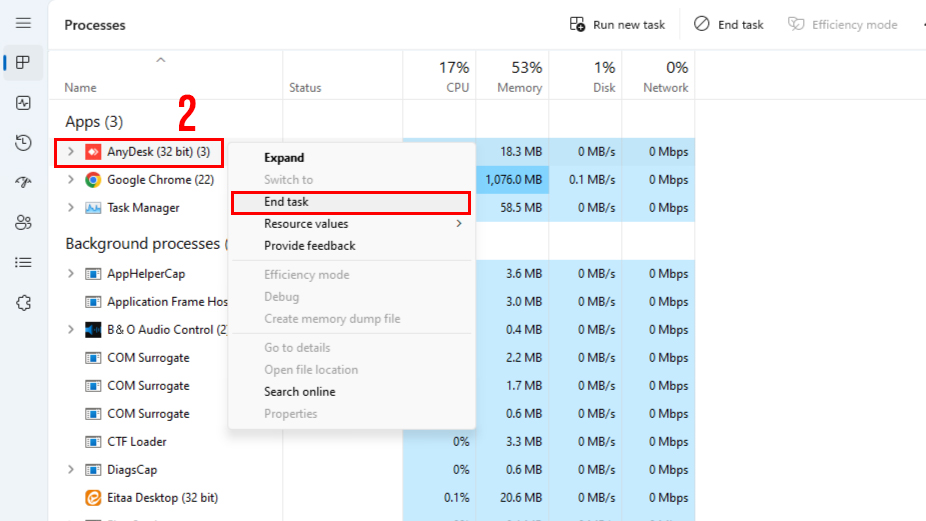Choose End task in the context menu
926x521 pixels.
(x=351, y=202)
